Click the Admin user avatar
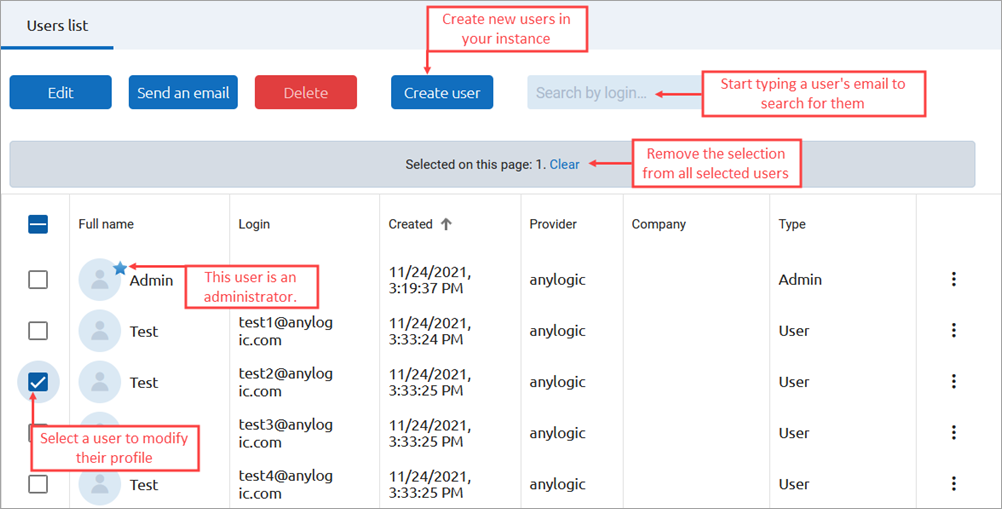Image resolution: width=1002 pixels, height=509 pixels. pos(100,280)
